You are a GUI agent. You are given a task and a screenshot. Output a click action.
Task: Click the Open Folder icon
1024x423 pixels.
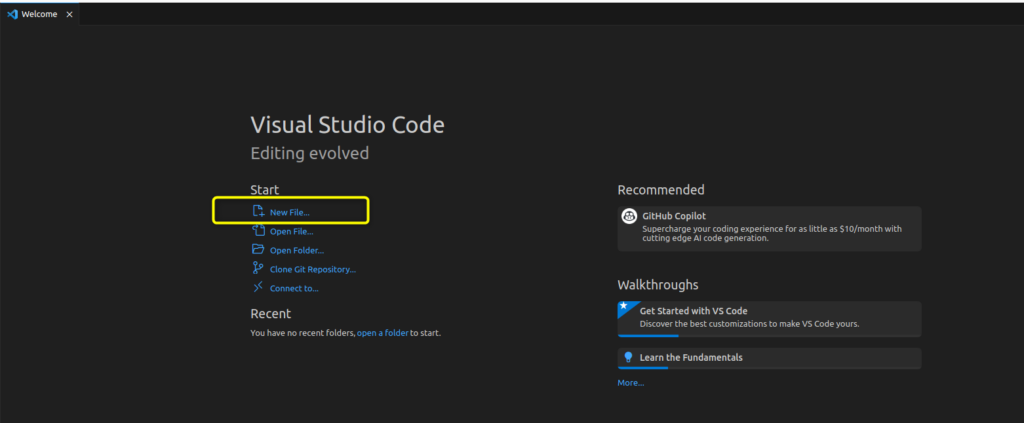[x=258, y=250]
